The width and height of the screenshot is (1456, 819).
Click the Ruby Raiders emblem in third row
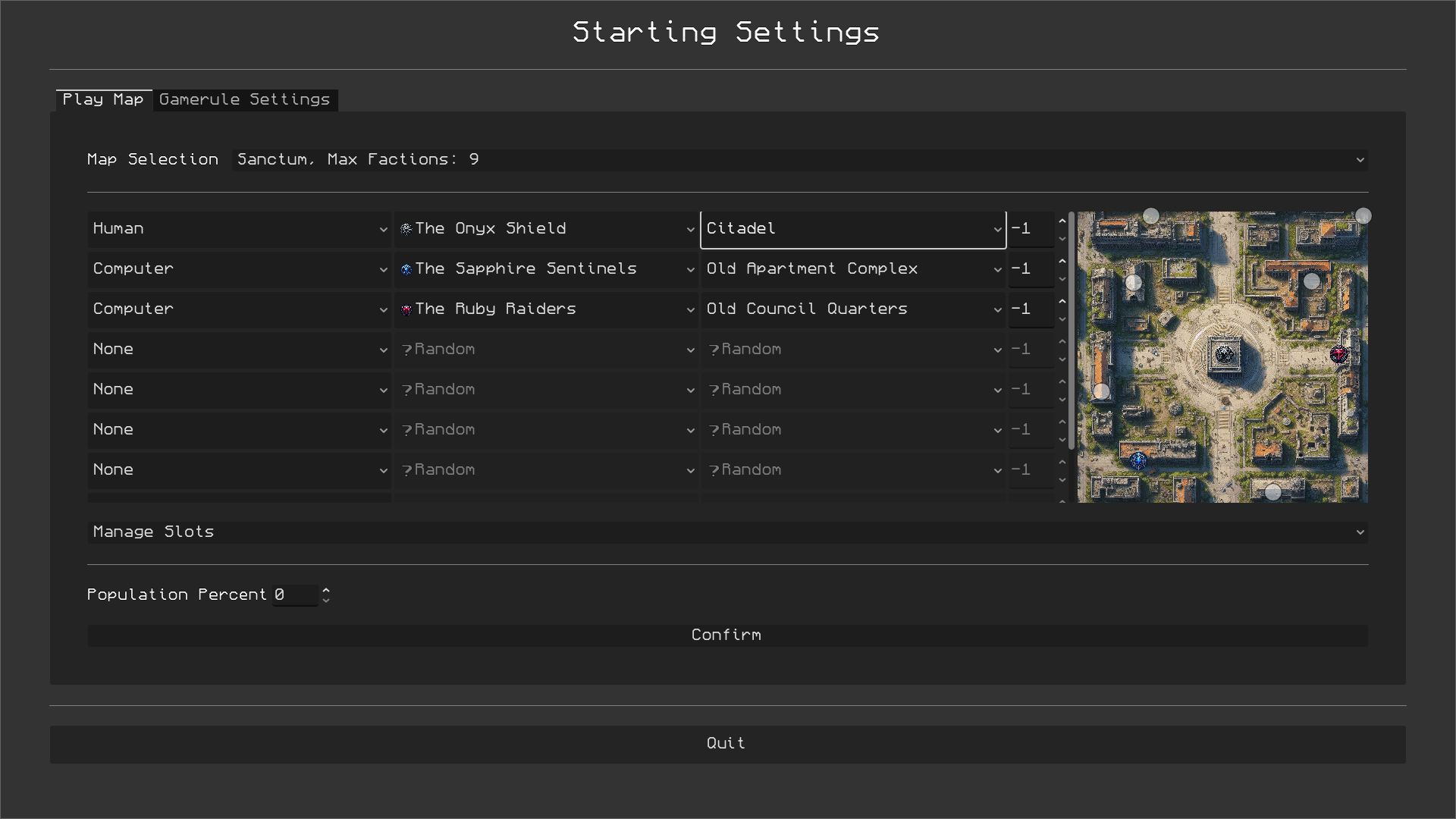coord(406,309)
